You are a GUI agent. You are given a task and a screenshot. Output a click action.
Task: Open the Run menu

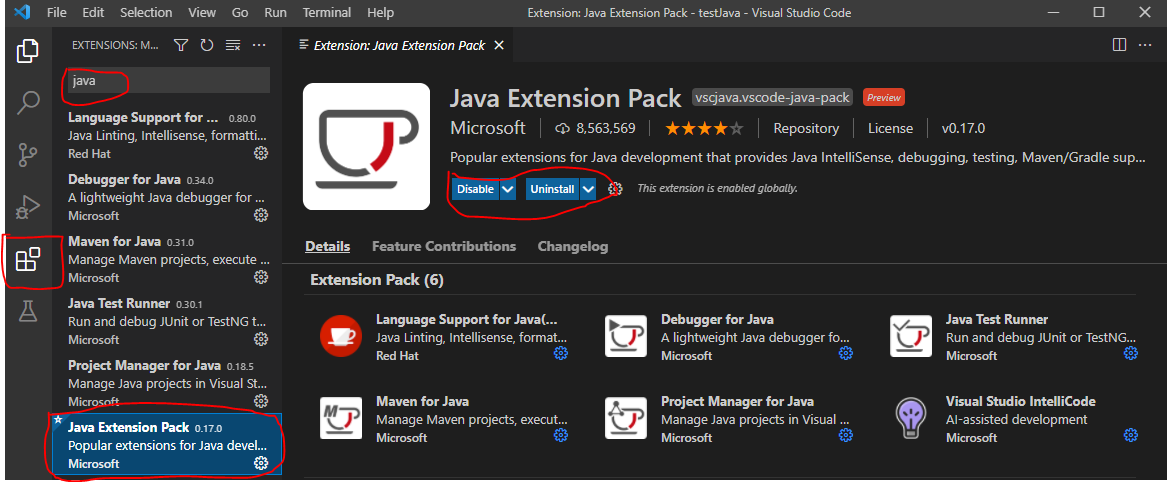pyautogui.click(x=275, y=13)
